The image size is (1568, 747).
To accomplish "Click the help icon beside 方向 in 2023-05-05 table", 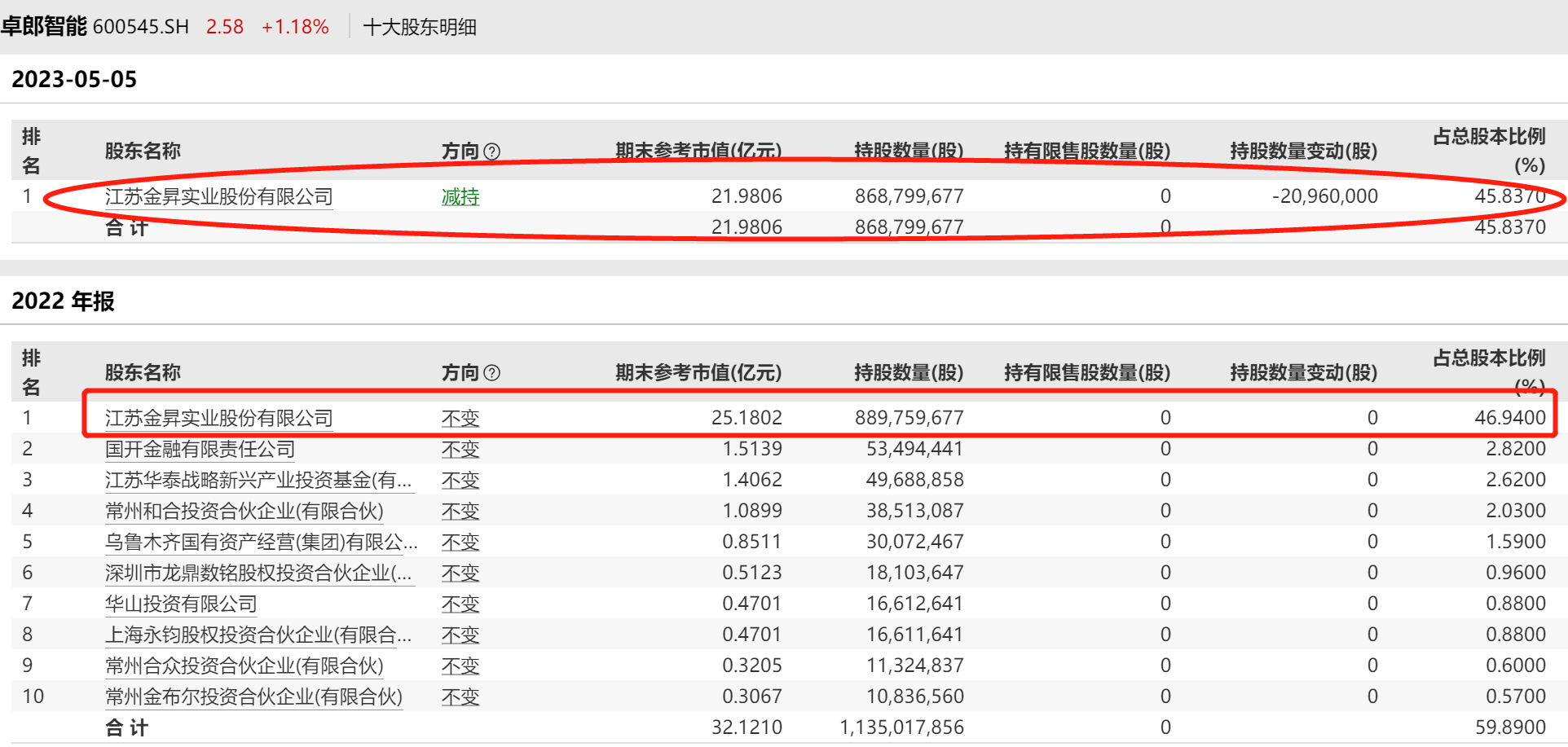I will (x=491, y=152).
